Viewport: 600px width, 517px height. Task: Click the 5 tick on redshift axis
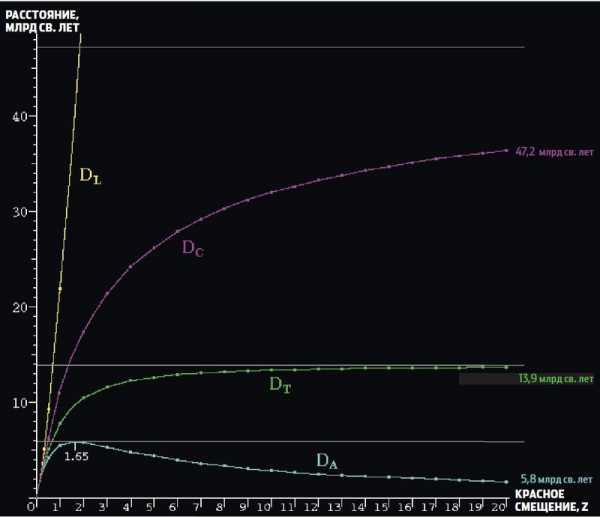point(149,507)
